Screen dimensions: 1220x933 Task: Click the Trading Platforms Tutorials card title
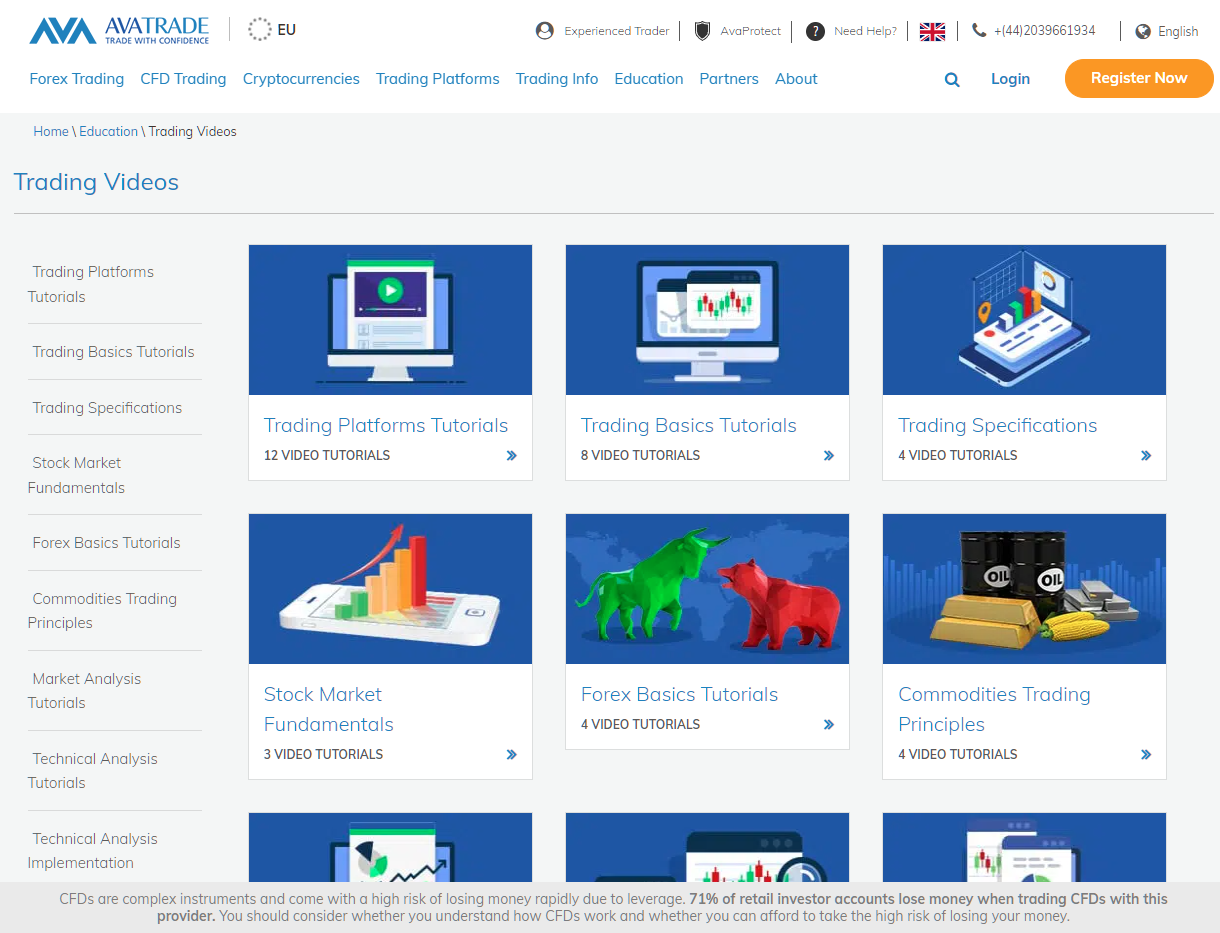pos(386,425)
